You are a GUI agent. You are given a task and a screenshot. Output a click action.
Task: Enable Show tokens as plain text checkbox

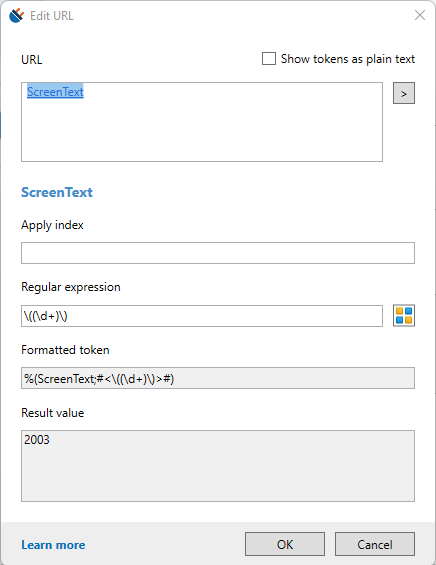point(269,59)
